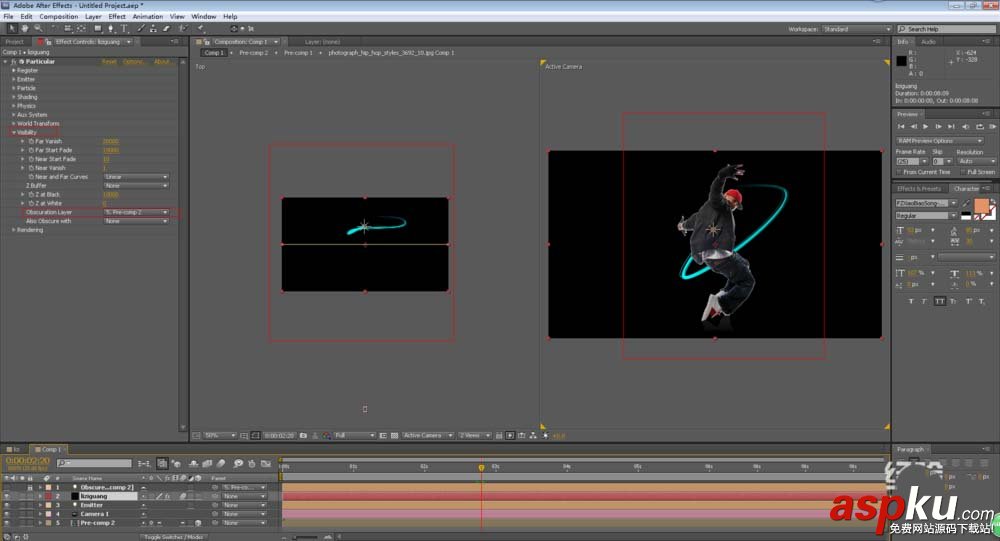Select the Clone Stamp tool
Image resolution: width=1000 pixels, height=541 pixels.
point(153,29)
